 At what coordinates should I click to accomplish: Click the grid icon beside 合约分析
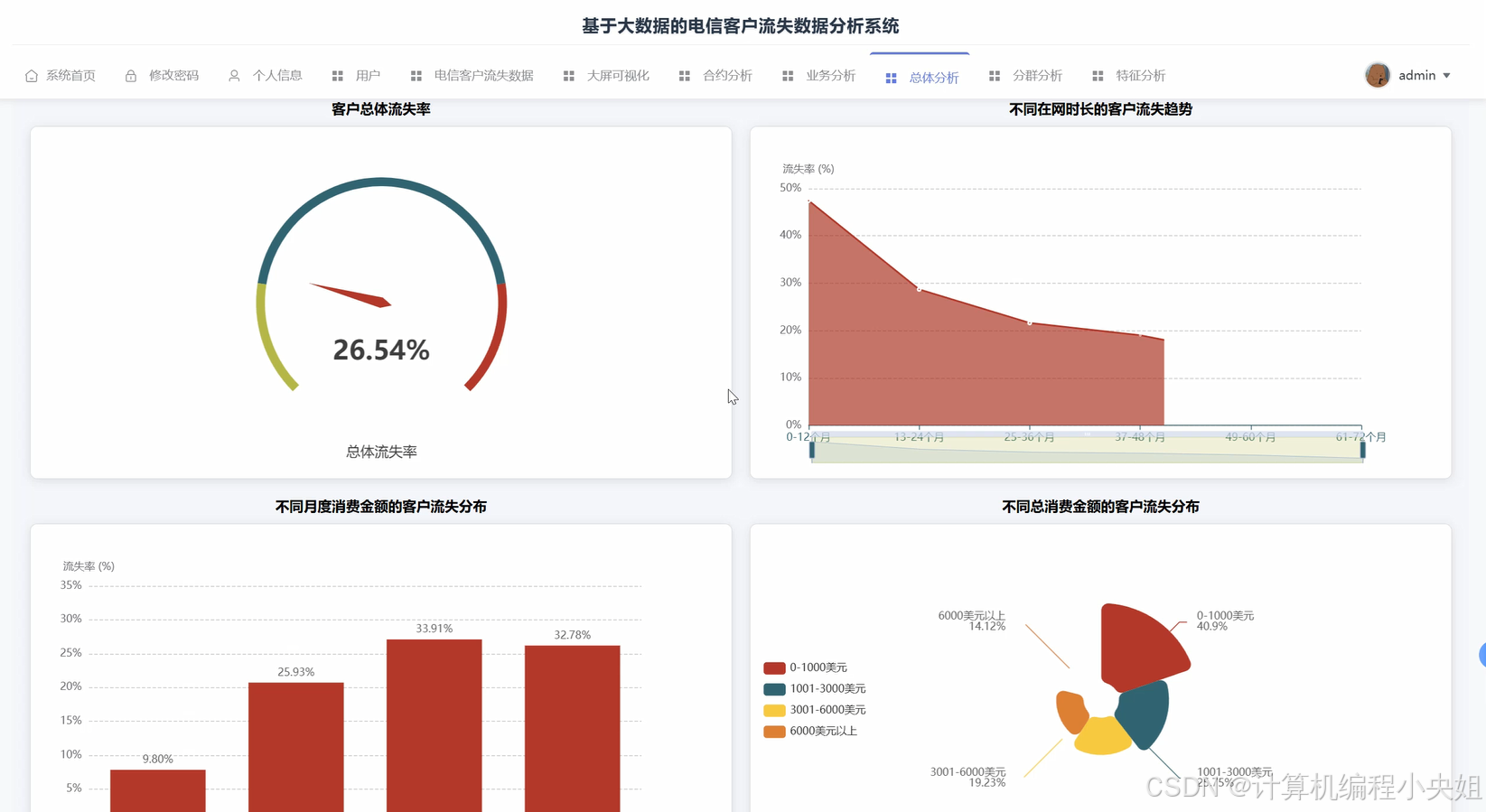pyautogui.click(x=685, y=76)
